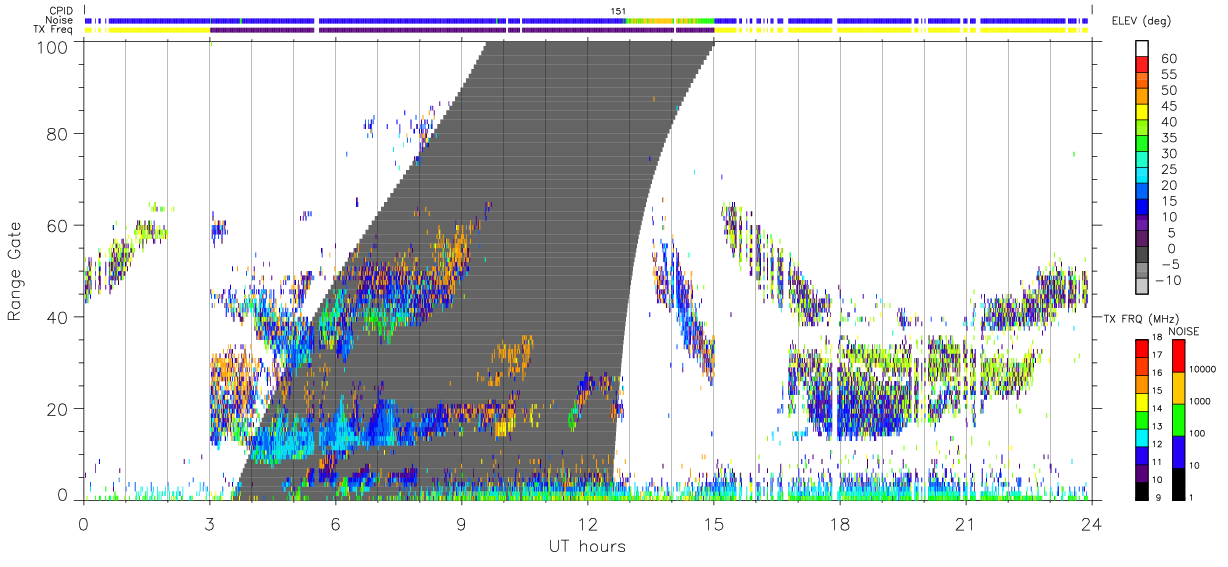Click the '1' label on noise scale
The width and height of the screenshot is (1228, 567).
click(x=1191, y=497)
